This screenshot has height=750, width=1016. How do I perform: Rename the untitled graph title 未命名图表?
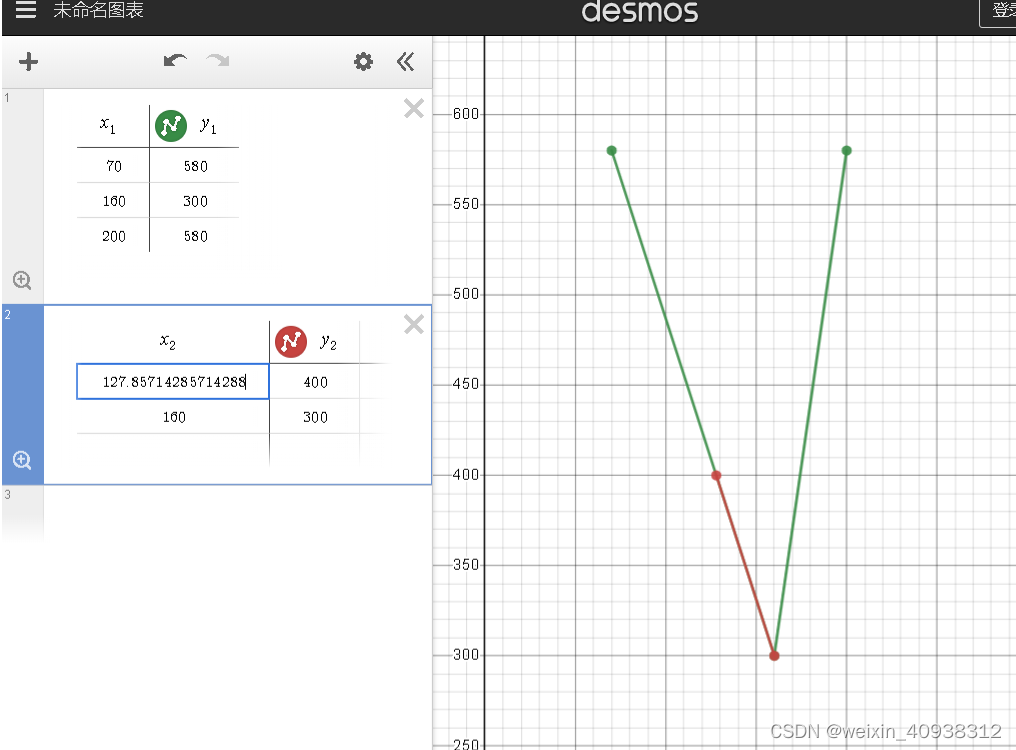coord(98,10)
